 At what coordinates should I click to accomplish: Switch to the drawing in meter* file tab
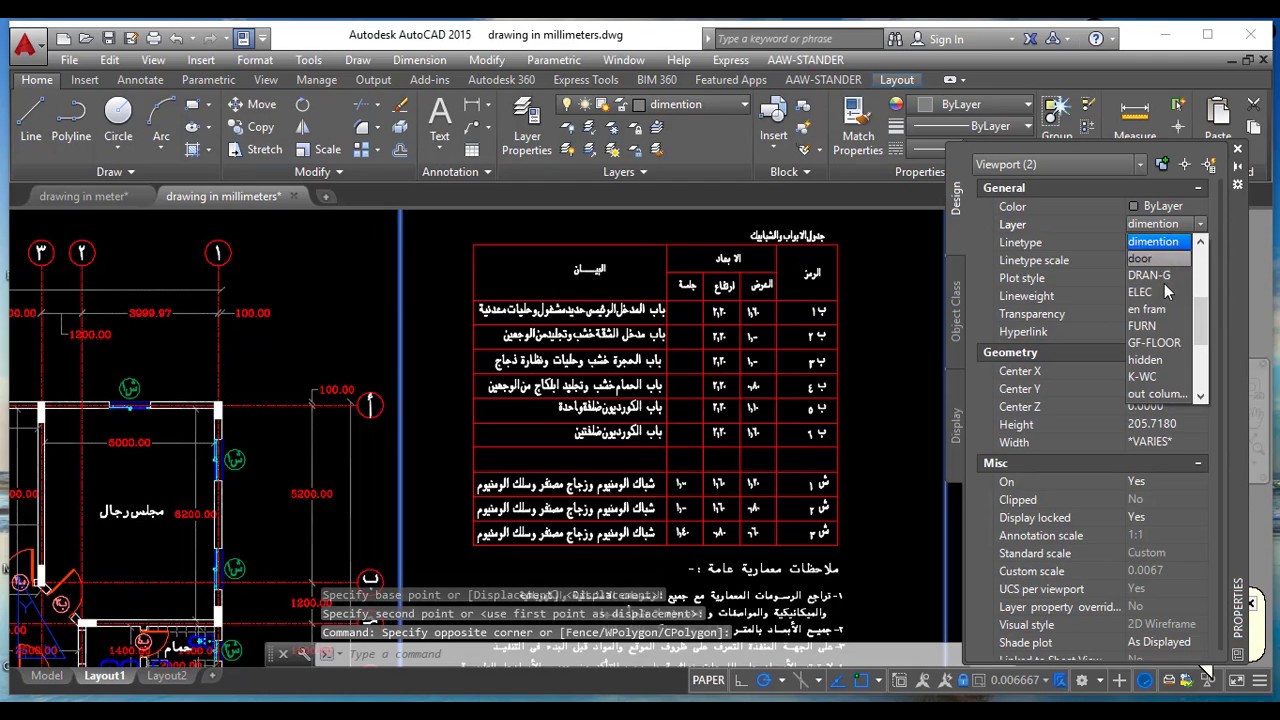84,196
